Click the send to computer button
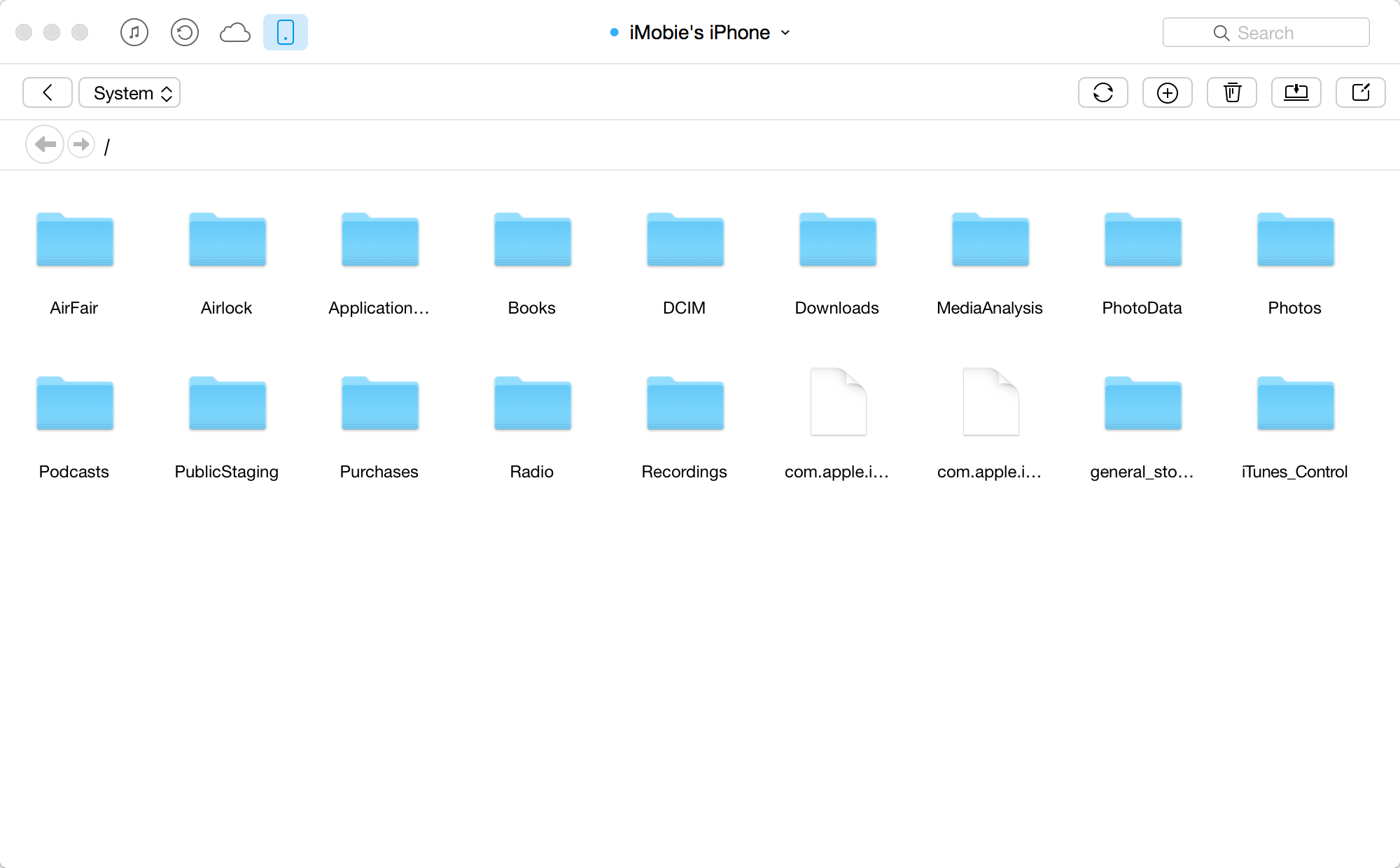Viewport: 1400px width, 868px height. [1296, 92]
